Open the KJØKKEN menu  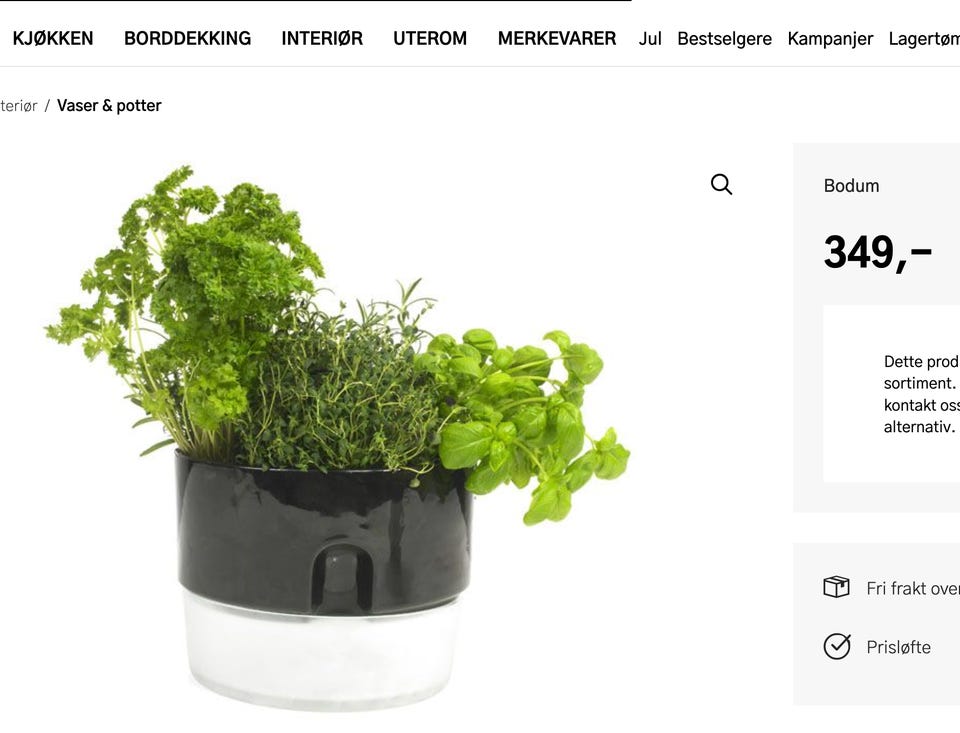53,39
